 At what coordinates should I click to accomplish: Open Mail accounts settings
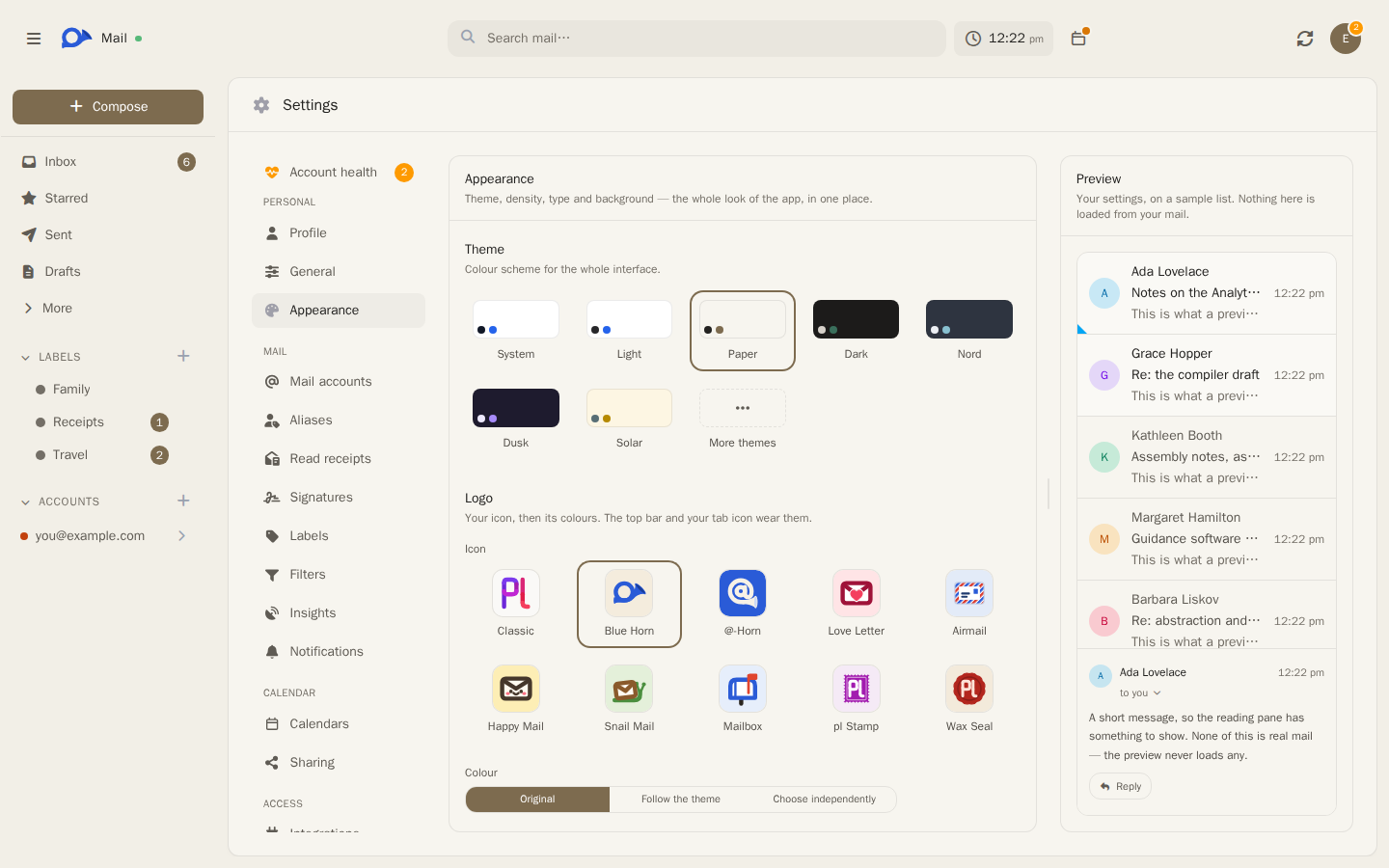(339, 382)
